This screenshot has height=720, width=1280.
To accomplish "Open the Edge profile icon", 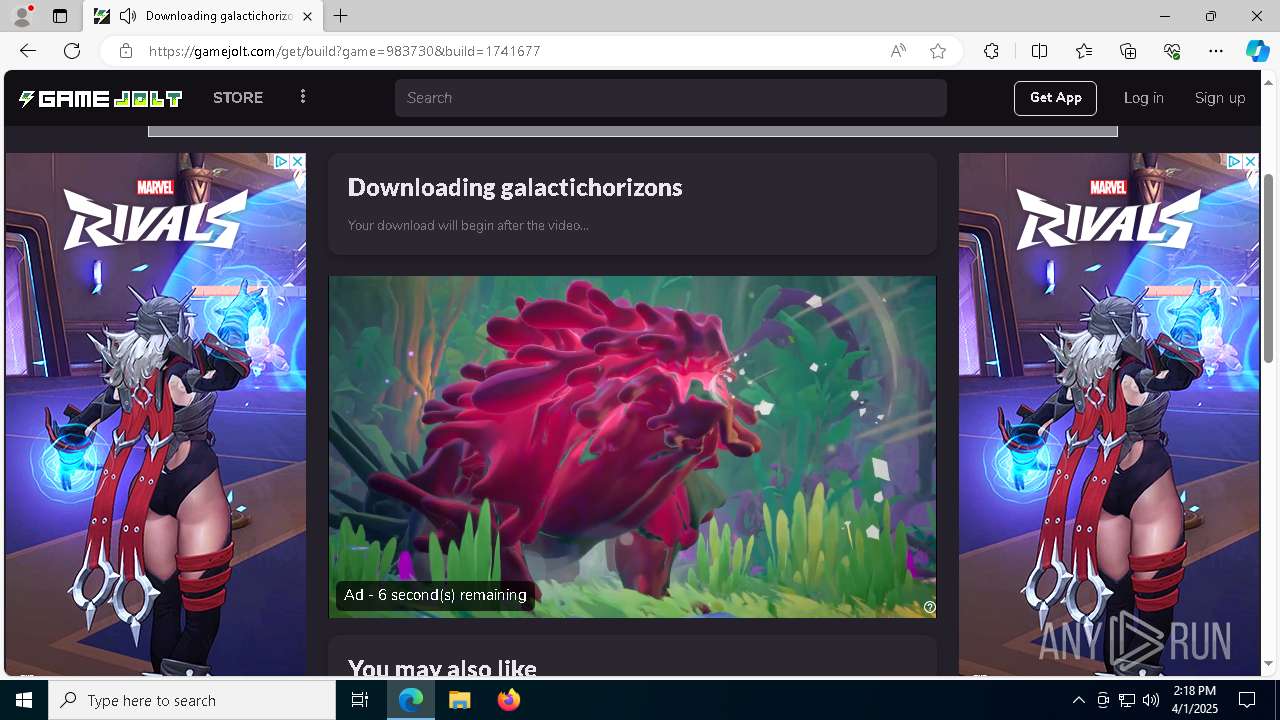I will click(x=21, y=16).
